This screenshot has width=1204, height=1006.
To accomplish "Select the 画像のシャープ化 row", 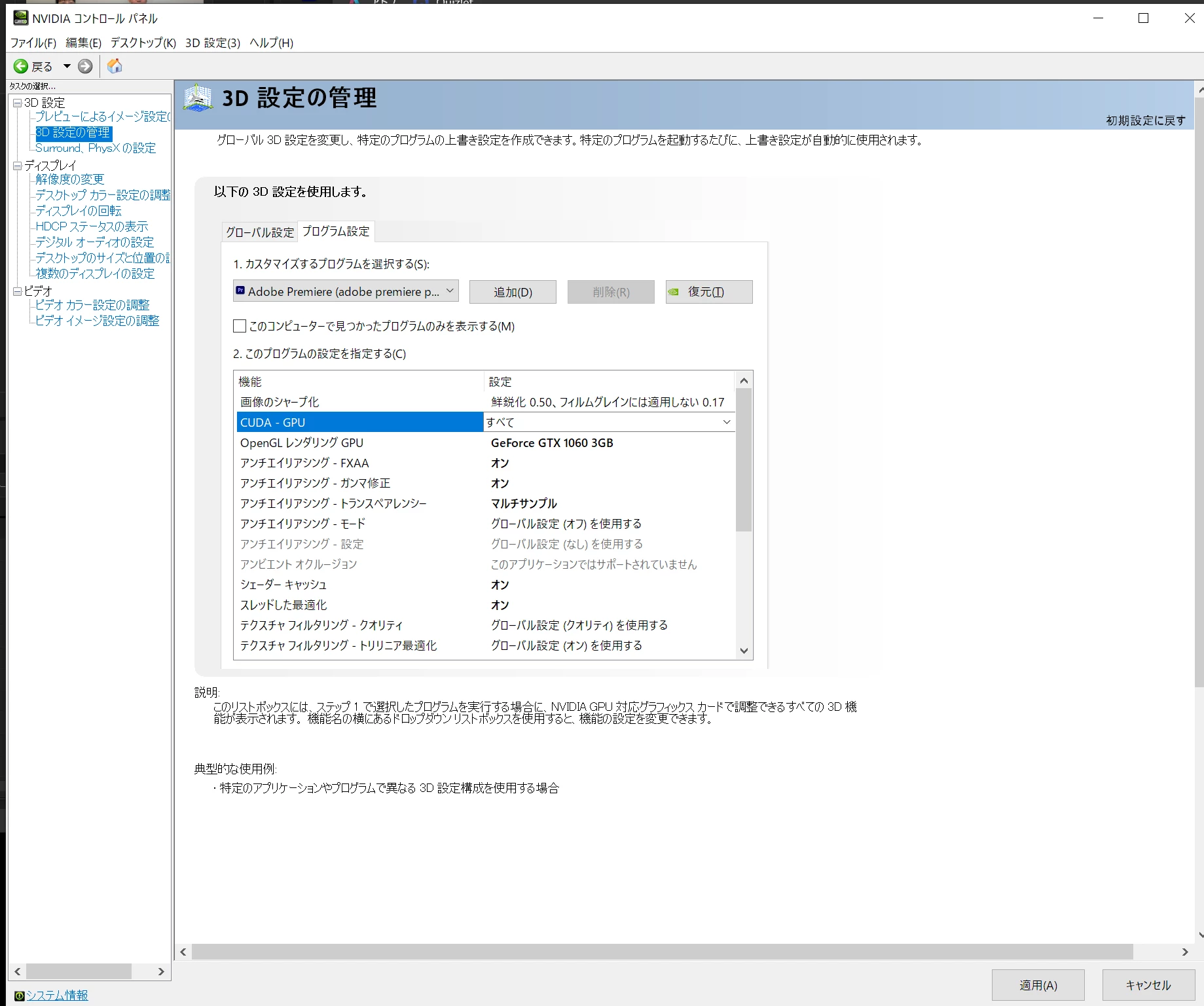I will tap(485, 402).
